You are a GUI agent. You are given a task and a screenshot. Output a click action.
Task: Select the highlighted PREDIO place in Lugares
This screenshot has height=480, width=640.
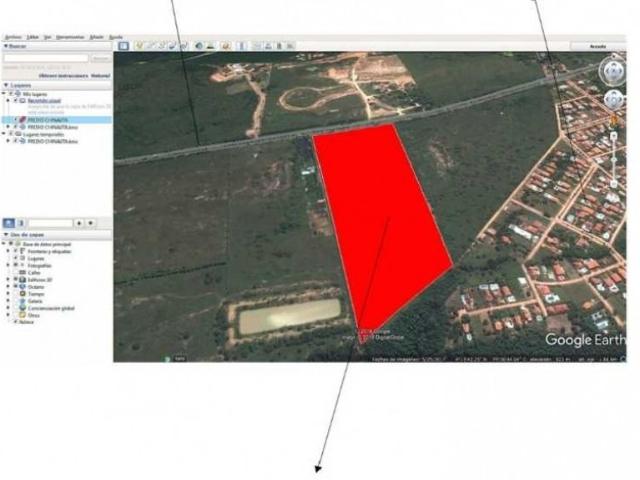pyautogui.click(x=57, y=120)
